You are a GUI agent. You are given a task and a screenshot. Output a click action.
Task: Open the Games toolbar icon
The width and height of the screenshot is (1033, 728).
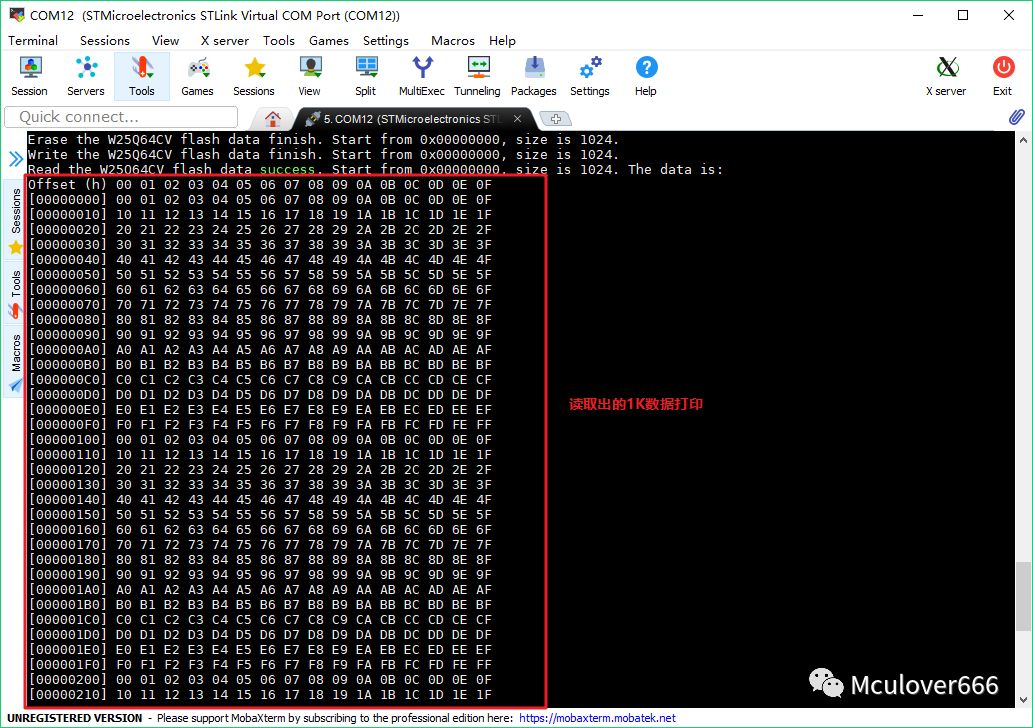[198, 76]
